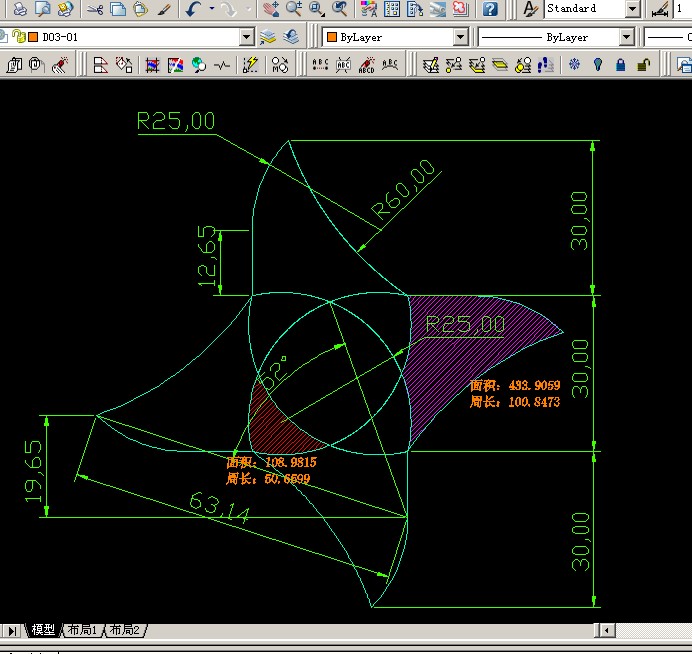Switch to the 布局2 layout tab
The height and width of the screenshot is (654, 692).
coord(125,630)
